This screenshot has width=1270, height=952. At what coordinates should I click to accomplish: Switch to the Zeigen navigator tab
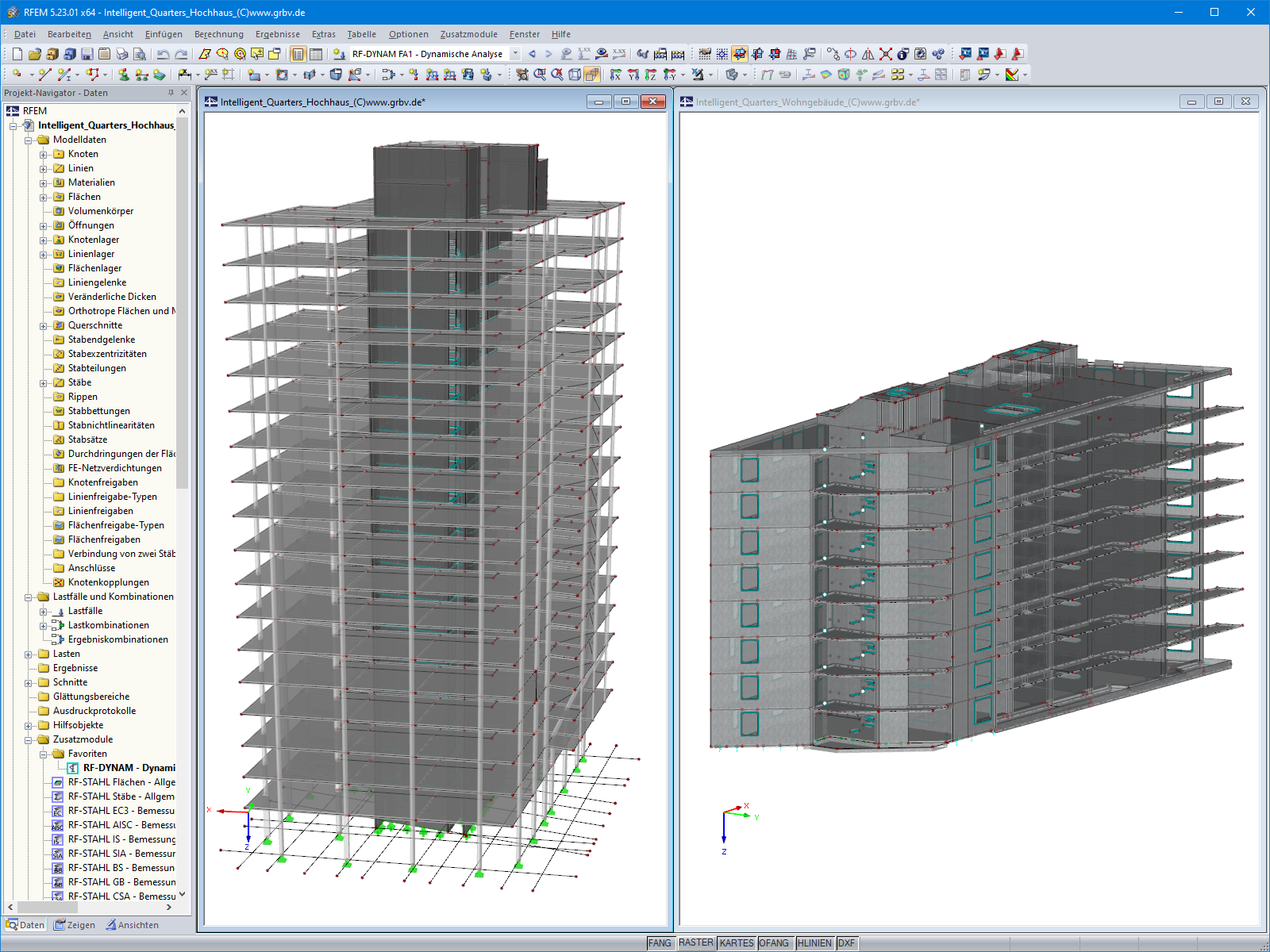coord(74,925)
